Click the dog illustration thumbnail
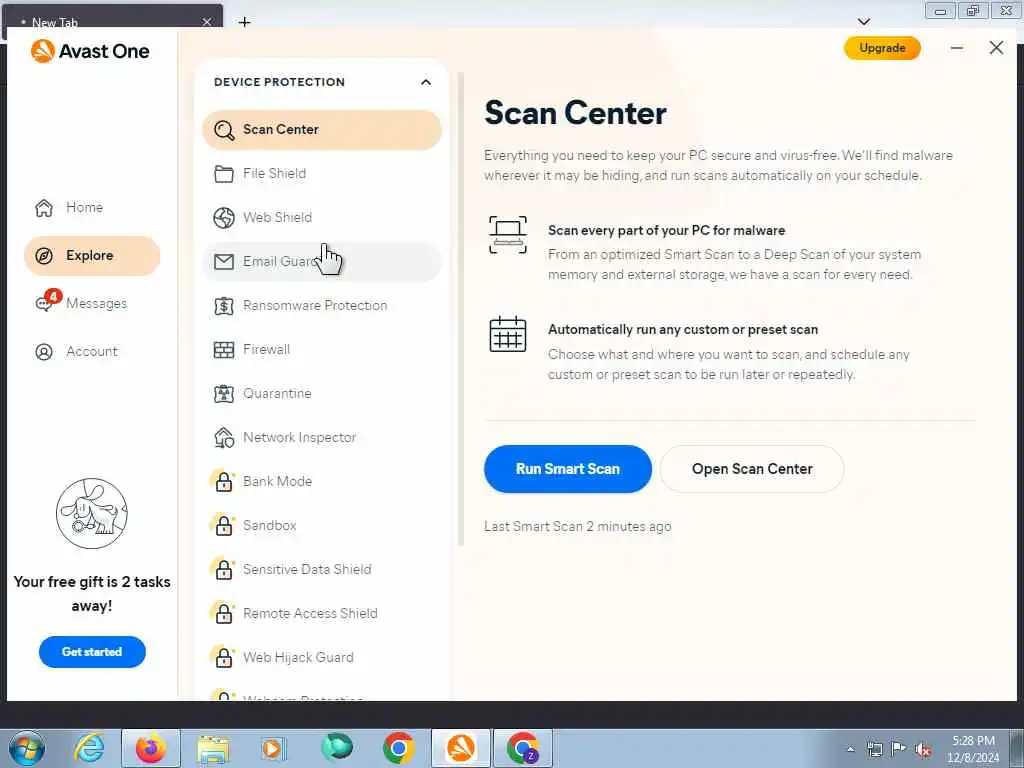 (91, 513)
